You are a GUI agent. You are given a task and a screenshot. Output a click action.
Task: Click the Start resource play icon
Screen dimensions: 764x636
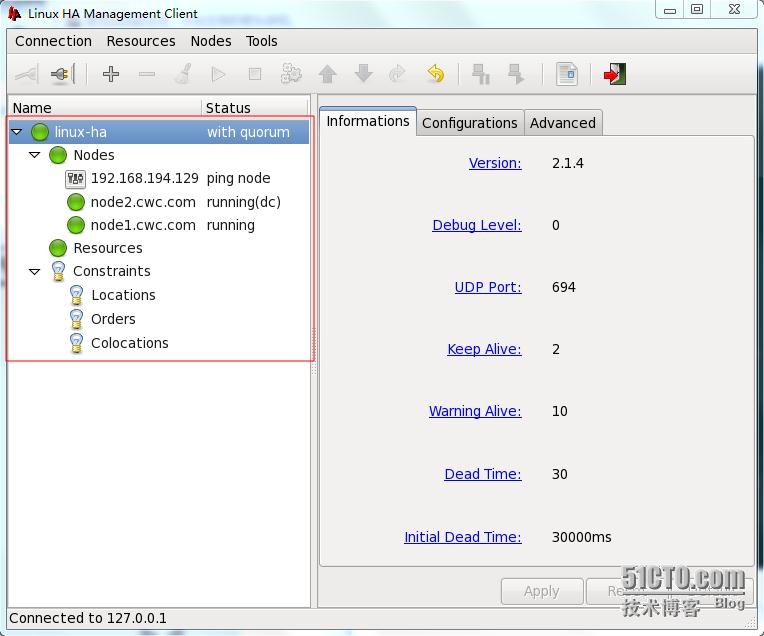[218, 75]
